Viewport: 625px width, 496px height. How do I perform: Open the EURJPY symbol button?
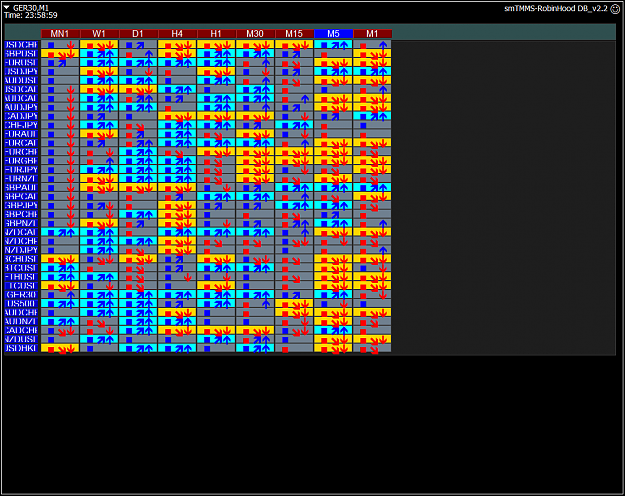22,169
